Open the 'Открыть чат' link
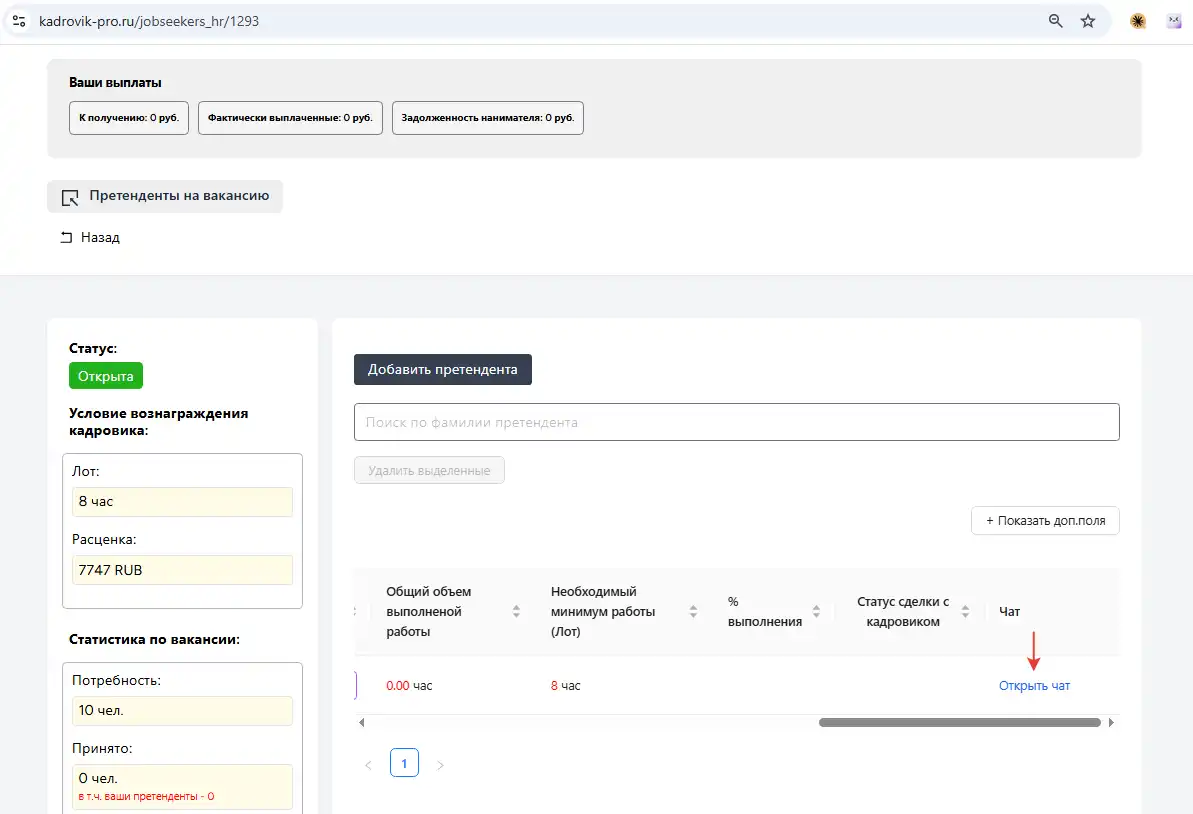The image size is (1193, 814). coord(1034,686)
